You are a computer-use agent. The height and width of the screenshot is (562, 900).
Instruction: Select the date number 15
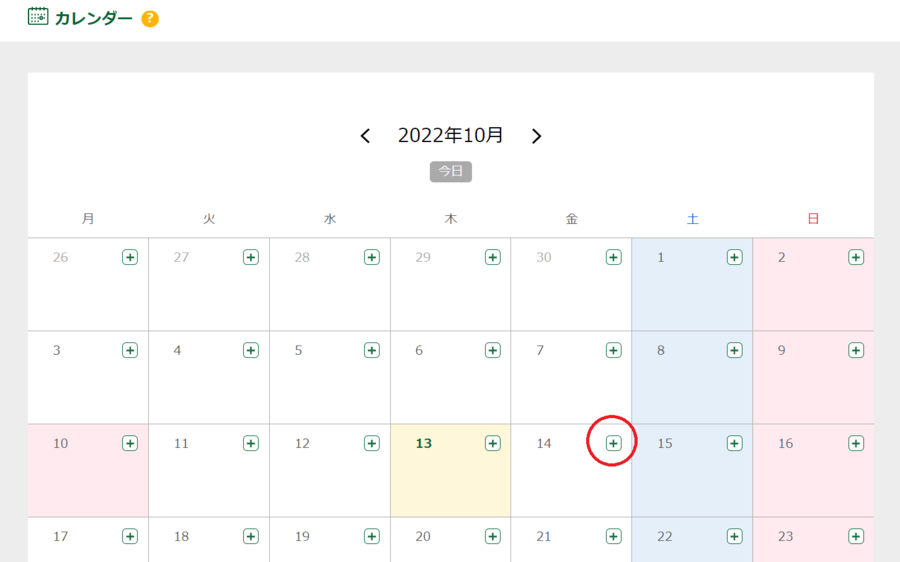[x=665, y=443]
